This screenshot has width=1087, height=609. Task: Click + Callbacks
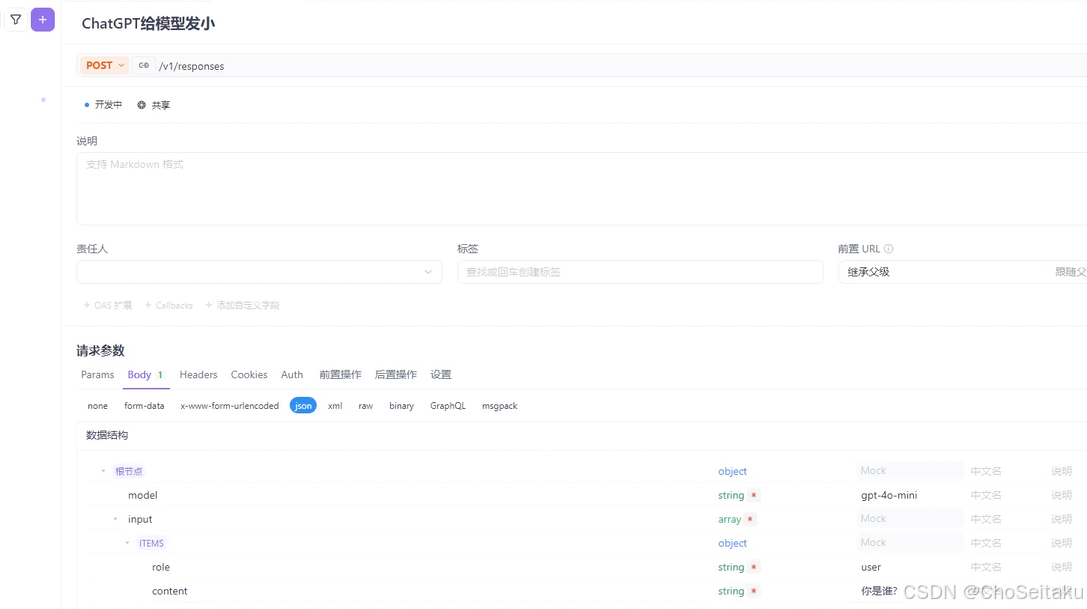168,305
